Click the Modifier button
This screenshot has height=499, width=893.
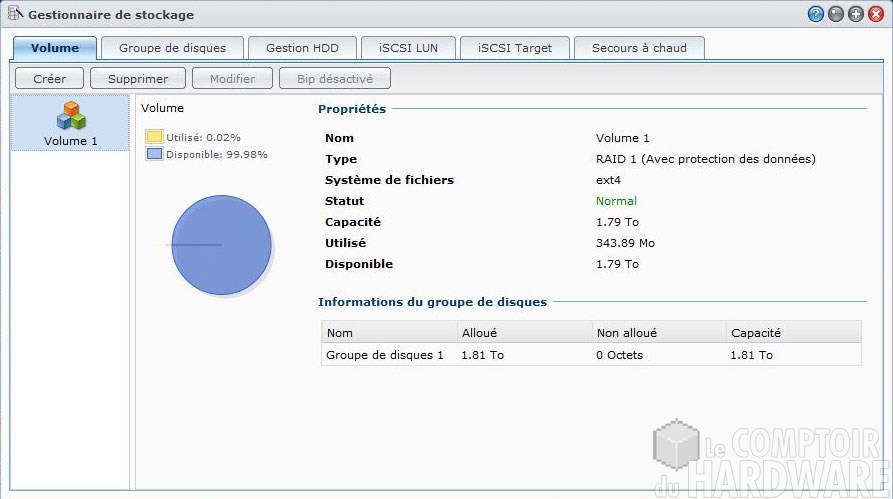(231, 78)
